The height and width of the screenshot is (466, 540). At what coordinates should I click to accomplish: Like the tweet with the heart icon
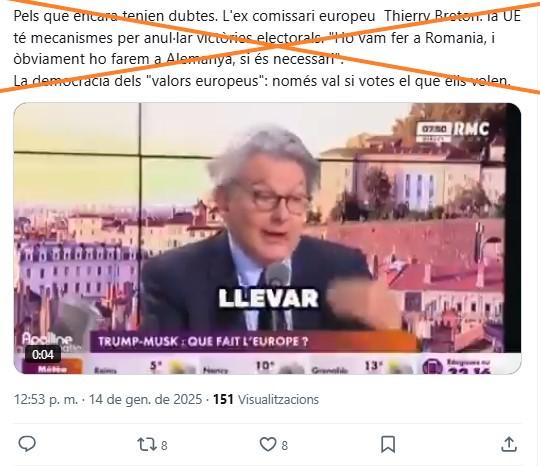[x=268, y=444]
